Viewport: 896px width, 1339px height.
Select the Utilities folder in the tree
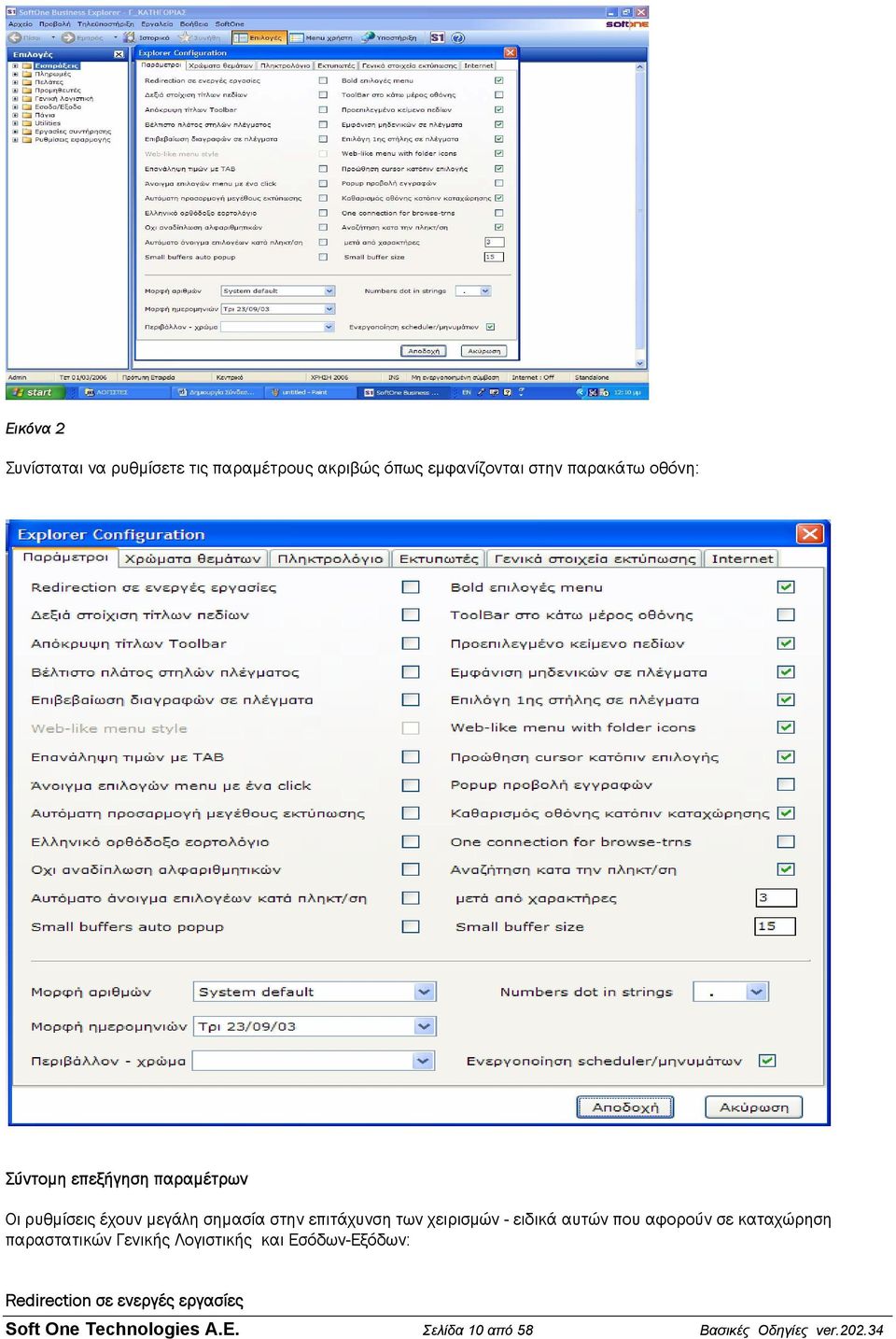[48, 123]
